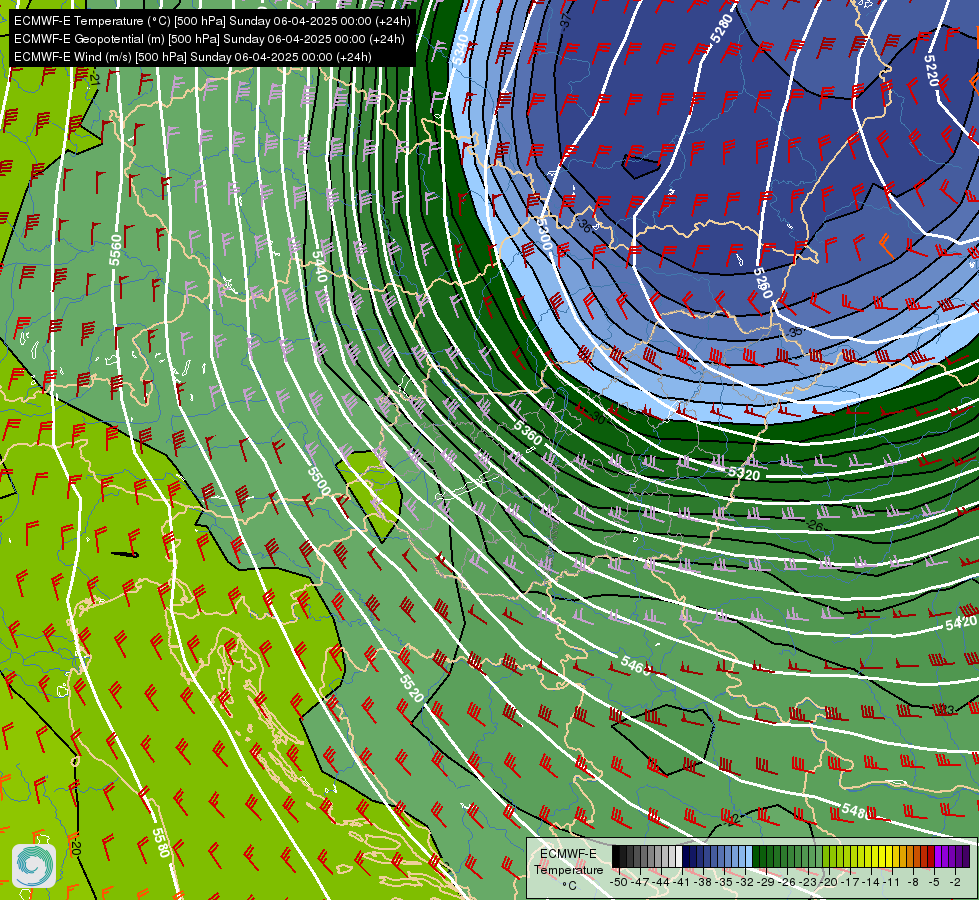Viewport: 979px width, 900px height.
Task: Click the -17 legend label
Action: [x=850, y=882]
